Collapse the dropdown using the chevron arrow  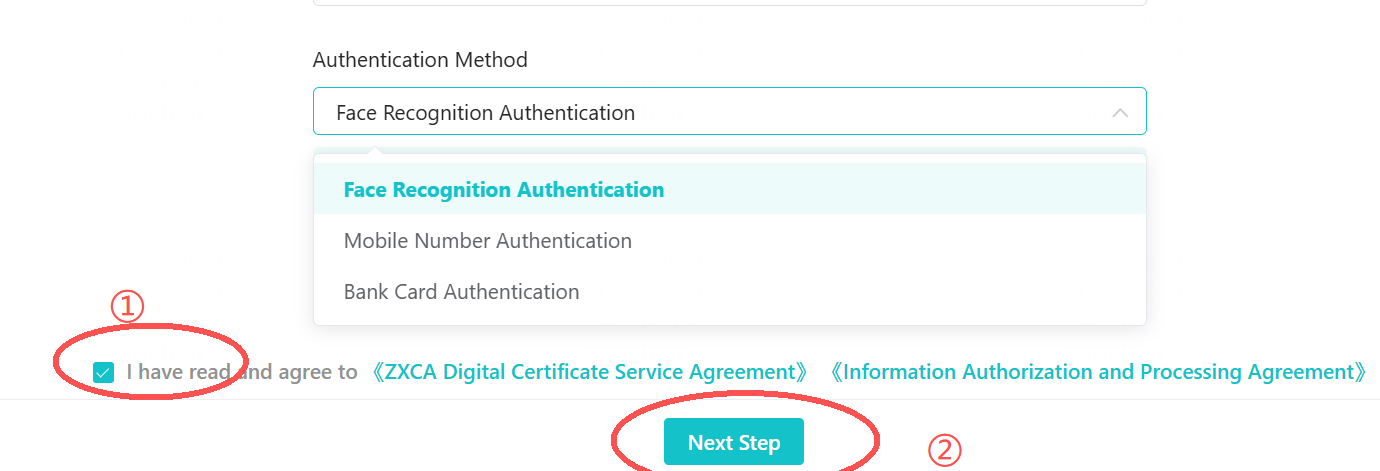pyautogui.click(x=1120, y=113)
